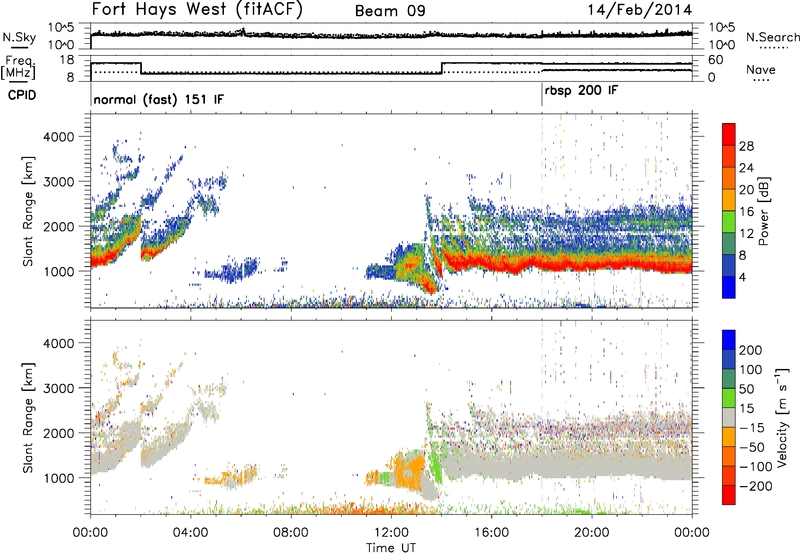Click the 'CPID' row label
This screenshot has height=554, width=800.
22,95
